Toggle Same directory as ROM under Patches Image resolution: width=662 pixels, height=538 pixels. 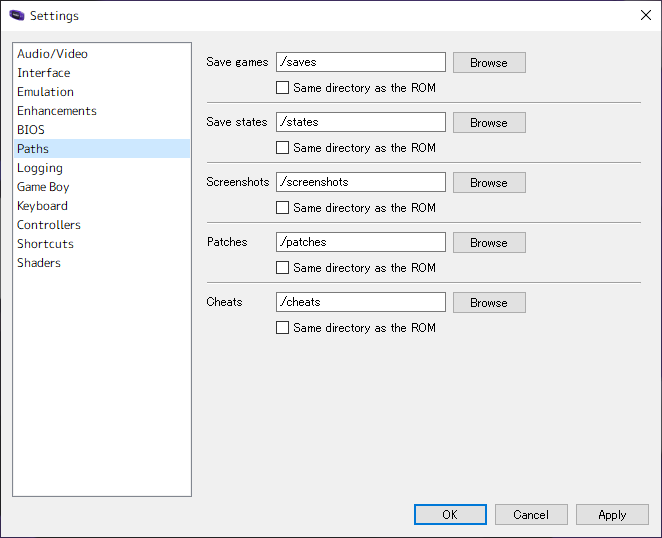[x=282, y=268]
